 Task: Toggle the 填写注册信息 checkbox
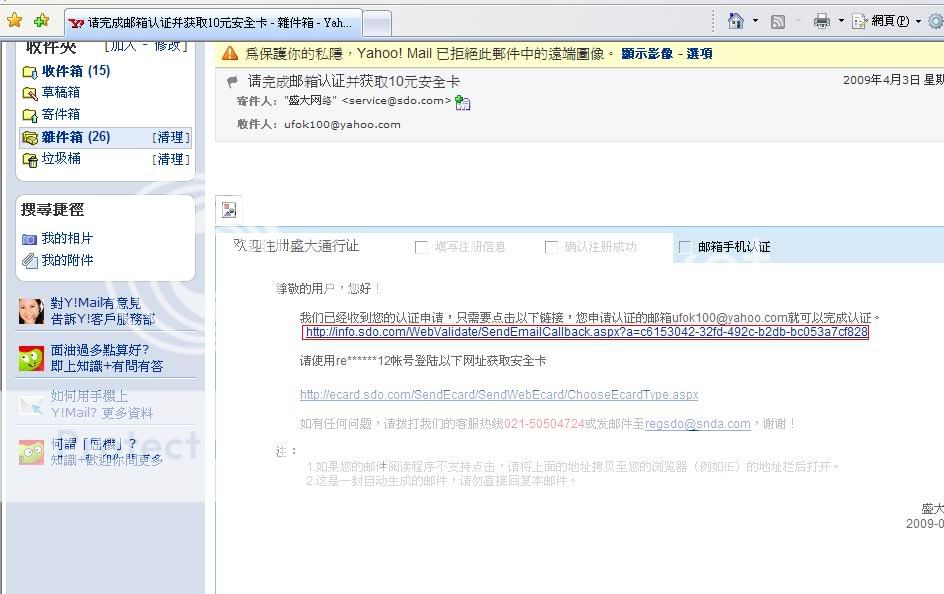(421, 247)
